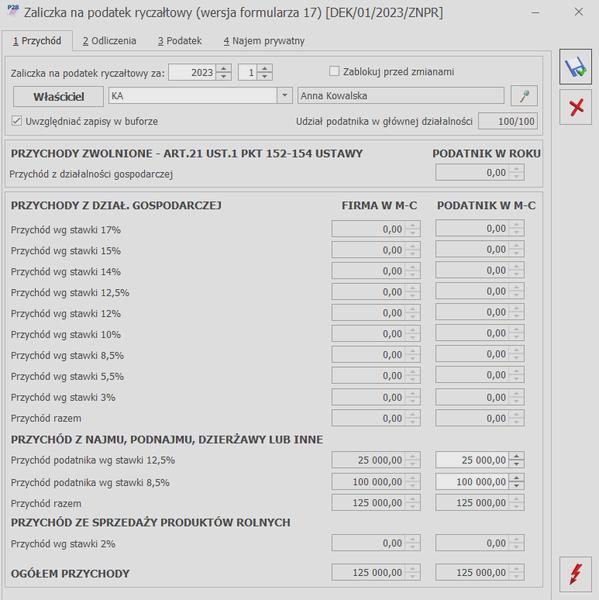Click the Właściciel button

click(x=58, y=96)
